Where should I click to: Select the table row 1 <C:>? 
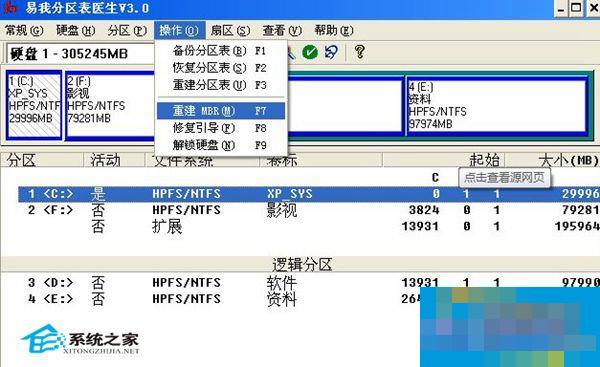(x=309, y=194)
